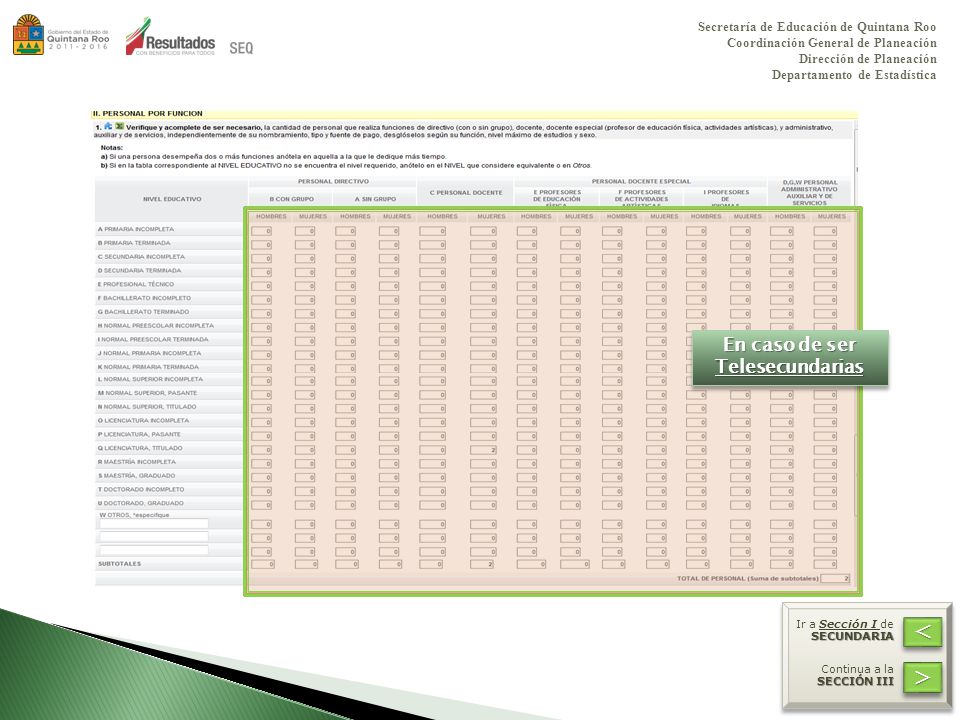The height and width of the screenshot is (720, 960).
Task: Open the Sección I hyperlink
Action: click(x=848, y=624)
